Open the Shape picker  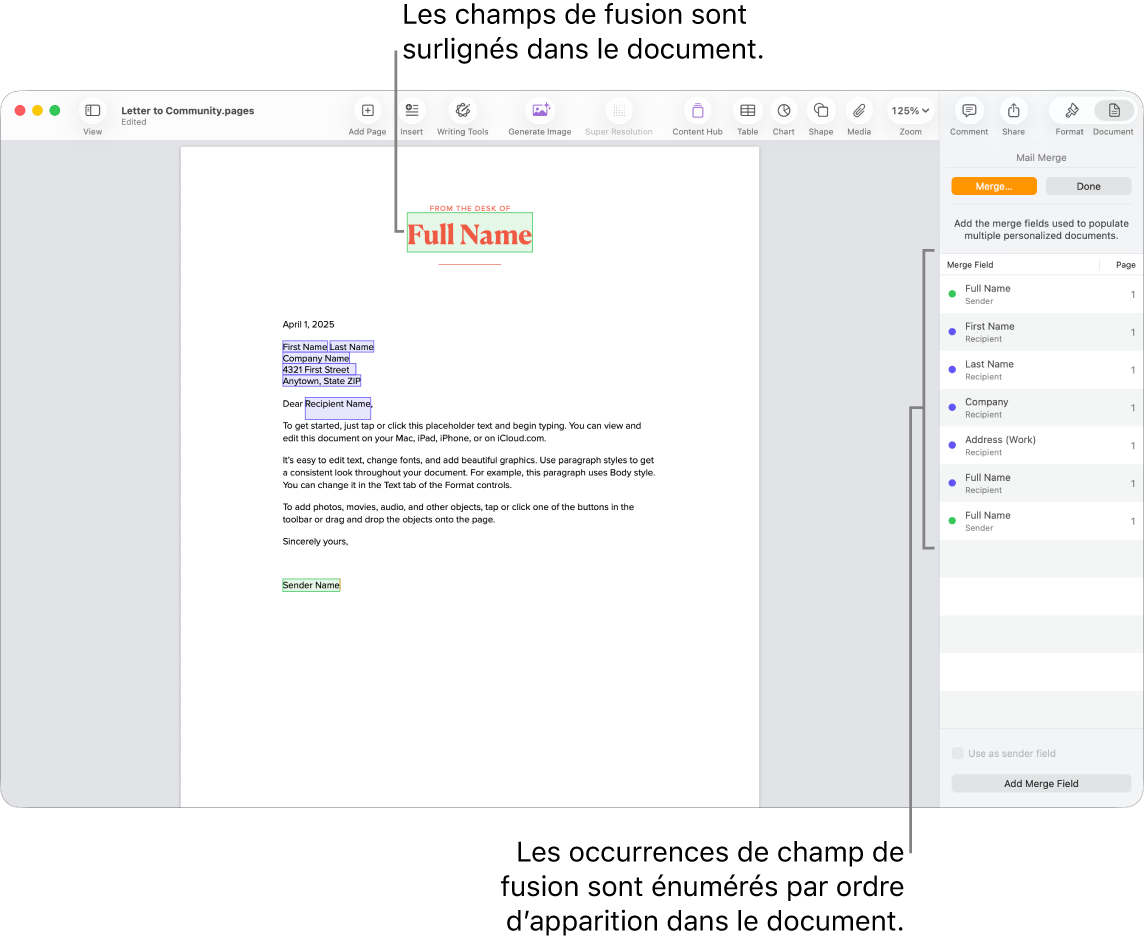point(820,110)
